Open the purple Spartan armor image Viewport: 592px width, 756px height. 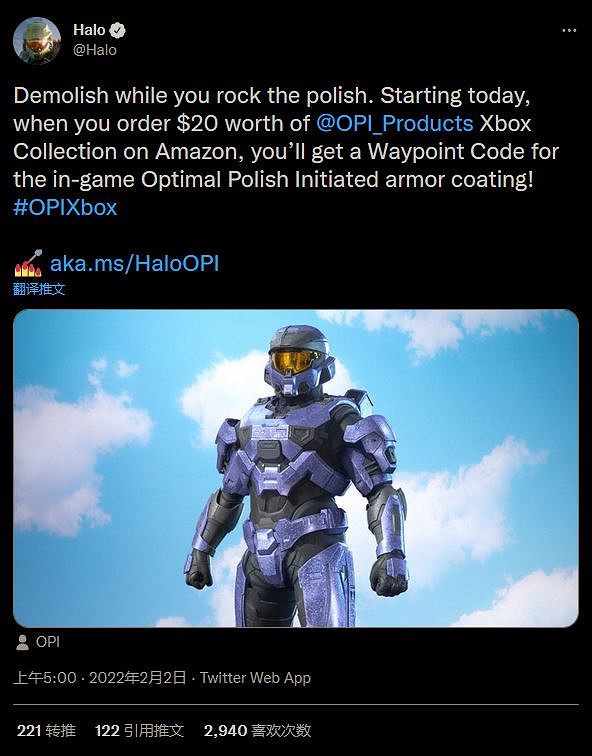296,468
